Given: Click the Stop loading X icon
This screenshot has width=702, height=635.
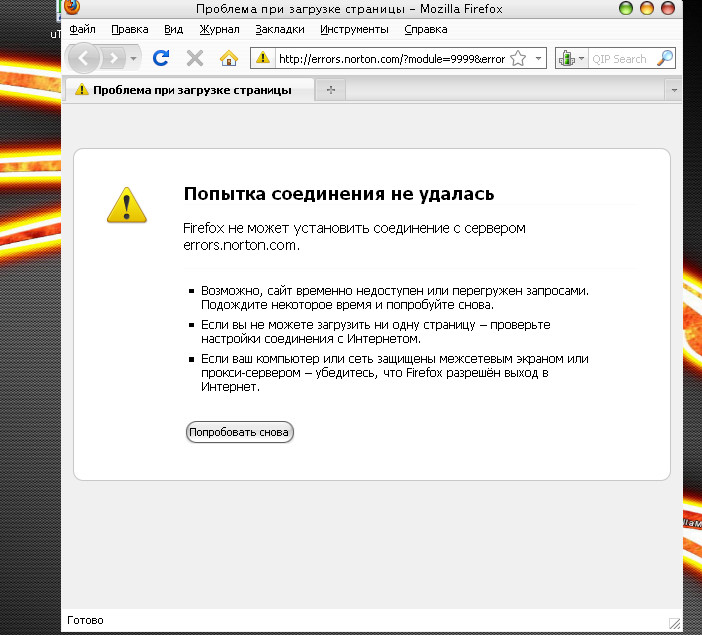Looking at the screenshot, I should (x=195, y=58).
